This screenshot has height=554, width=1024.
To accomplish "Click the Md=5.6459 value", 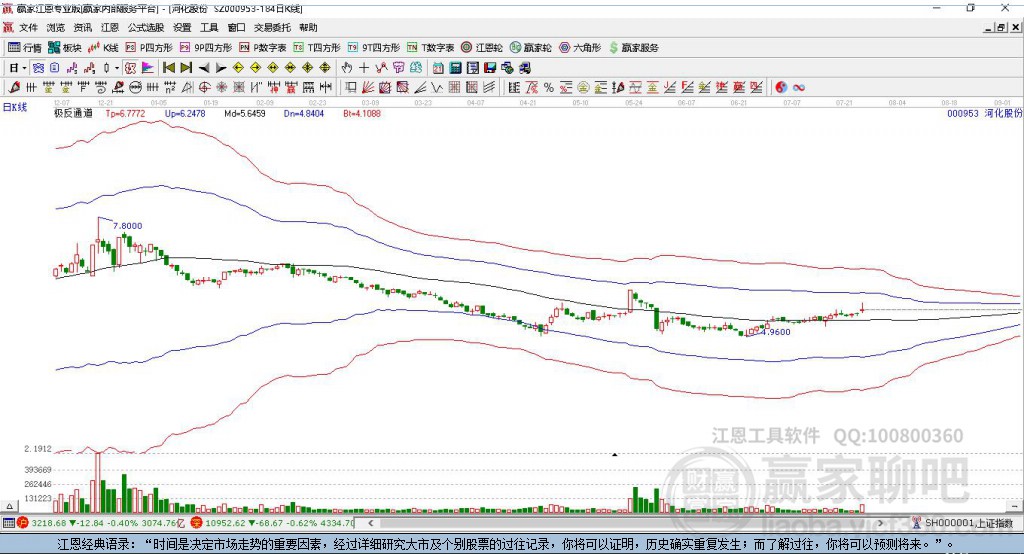I will tap(245, 113).
